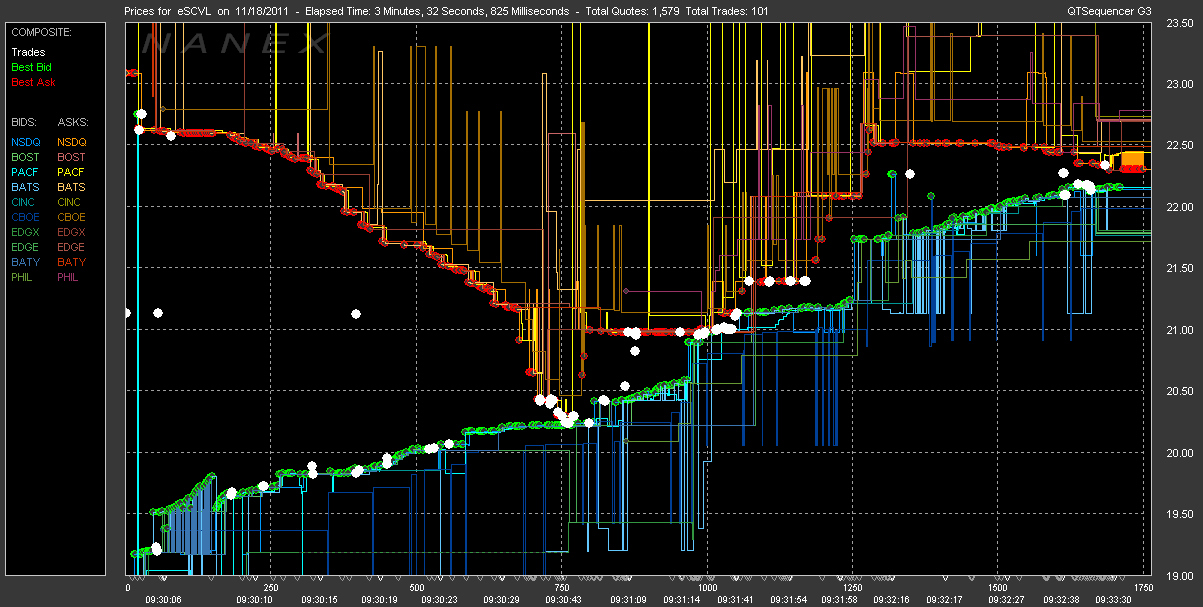1203x607 pixels.
Task: Click the 09:31:41 time axis label
Action: tap(735, 599)
